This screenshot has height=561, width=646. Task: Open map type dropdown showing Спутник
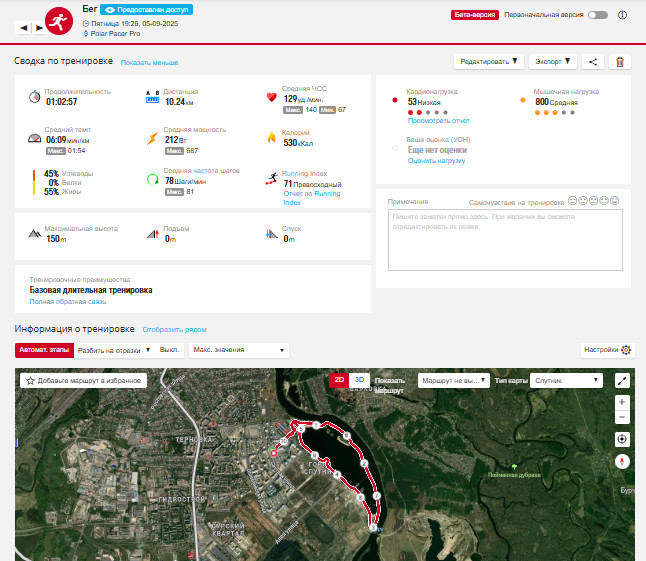566,381
